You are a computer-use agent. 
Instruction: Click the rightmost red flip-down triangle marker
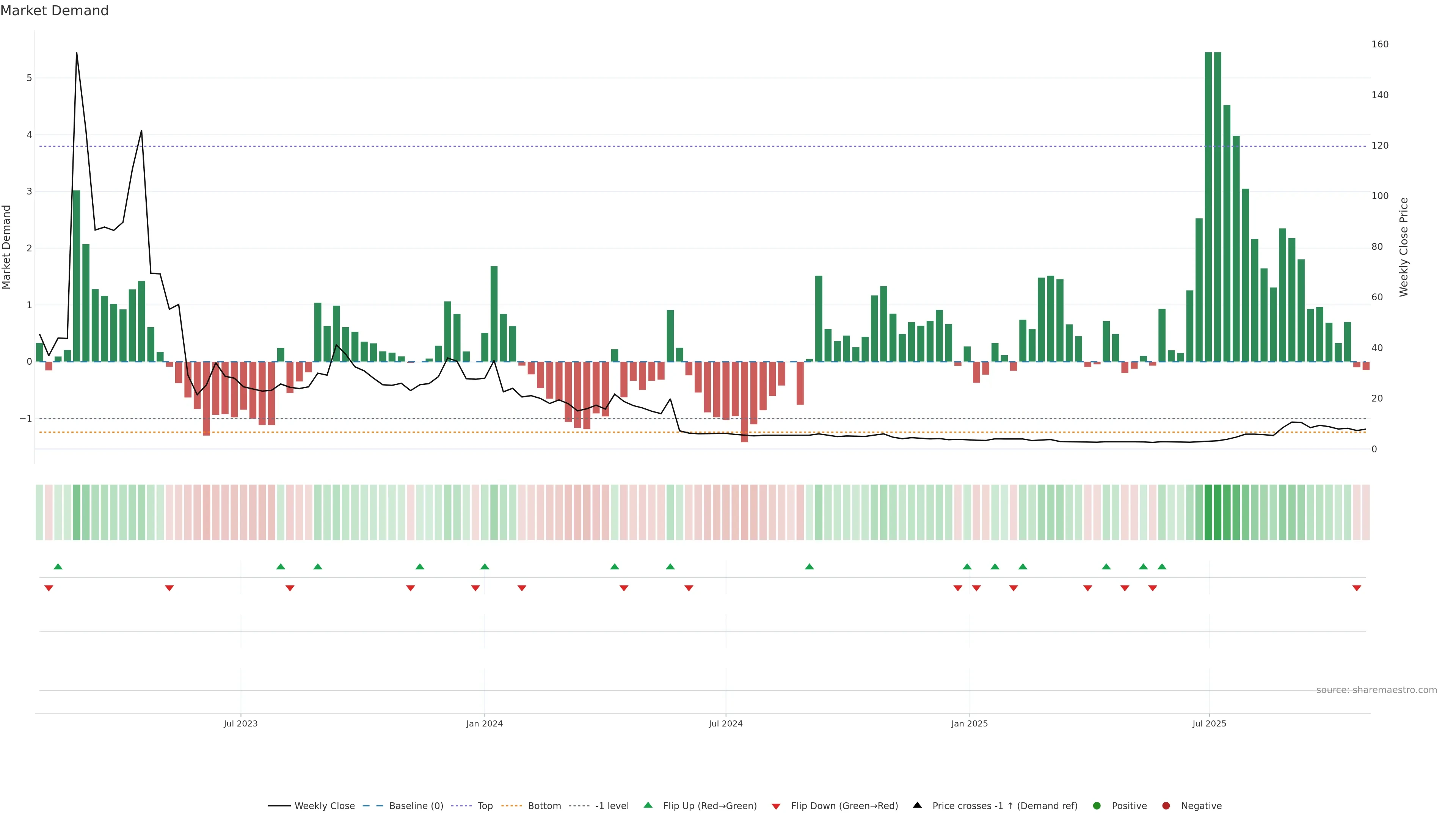pos(1357,588)
